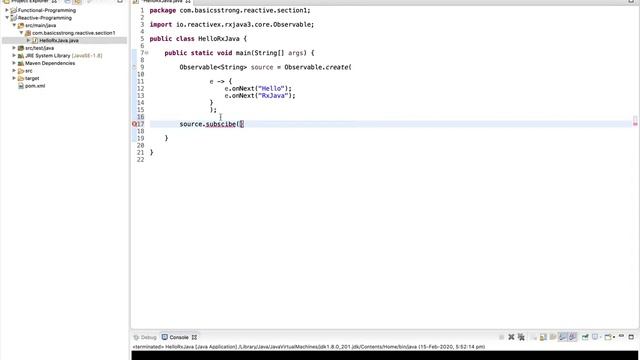The height and width of the screenshot is (360, 640).
Task: Click the "RxJava" string literal
Action: click(273, 96)
